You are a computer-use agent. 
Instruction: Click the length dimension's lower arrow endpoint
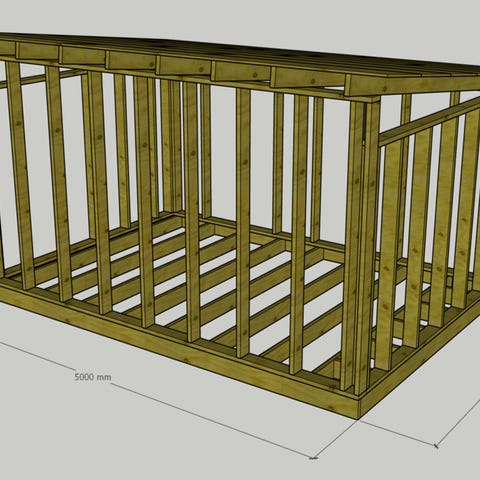coord(313,458)
